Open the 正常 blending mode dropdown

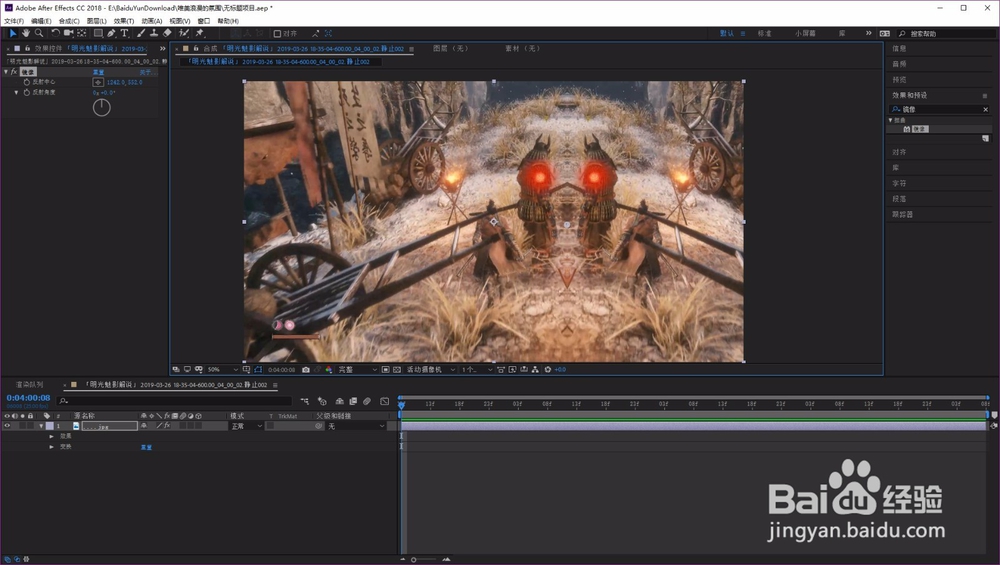click(246, 426)
